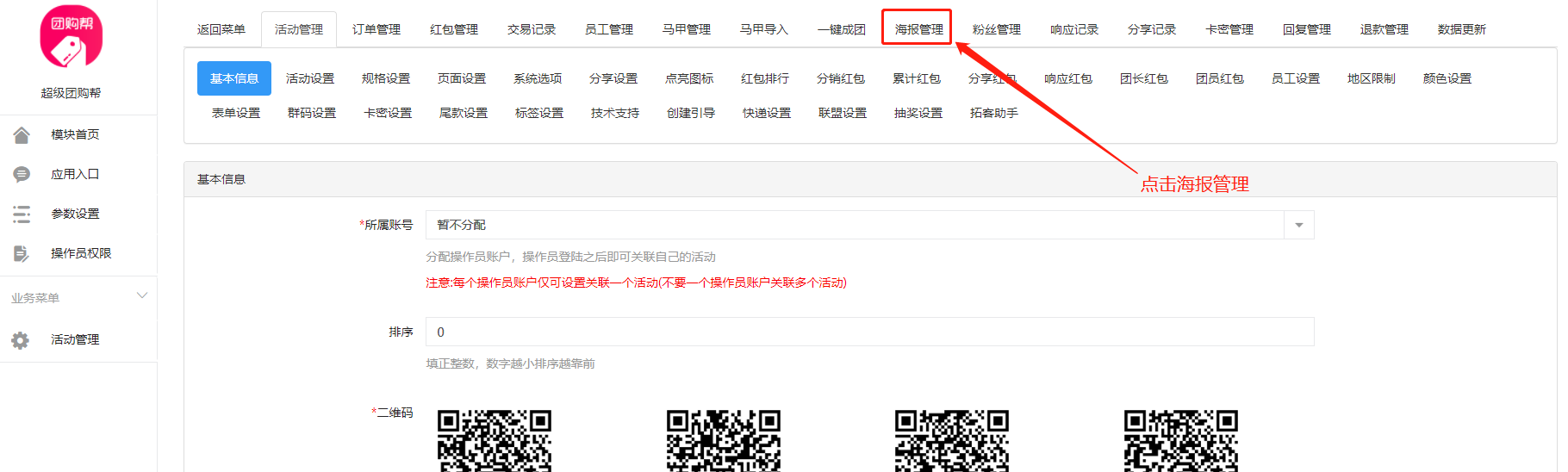Click the 数据更新 tab
Screen dimensions: 1568x472
(1462, 29)
